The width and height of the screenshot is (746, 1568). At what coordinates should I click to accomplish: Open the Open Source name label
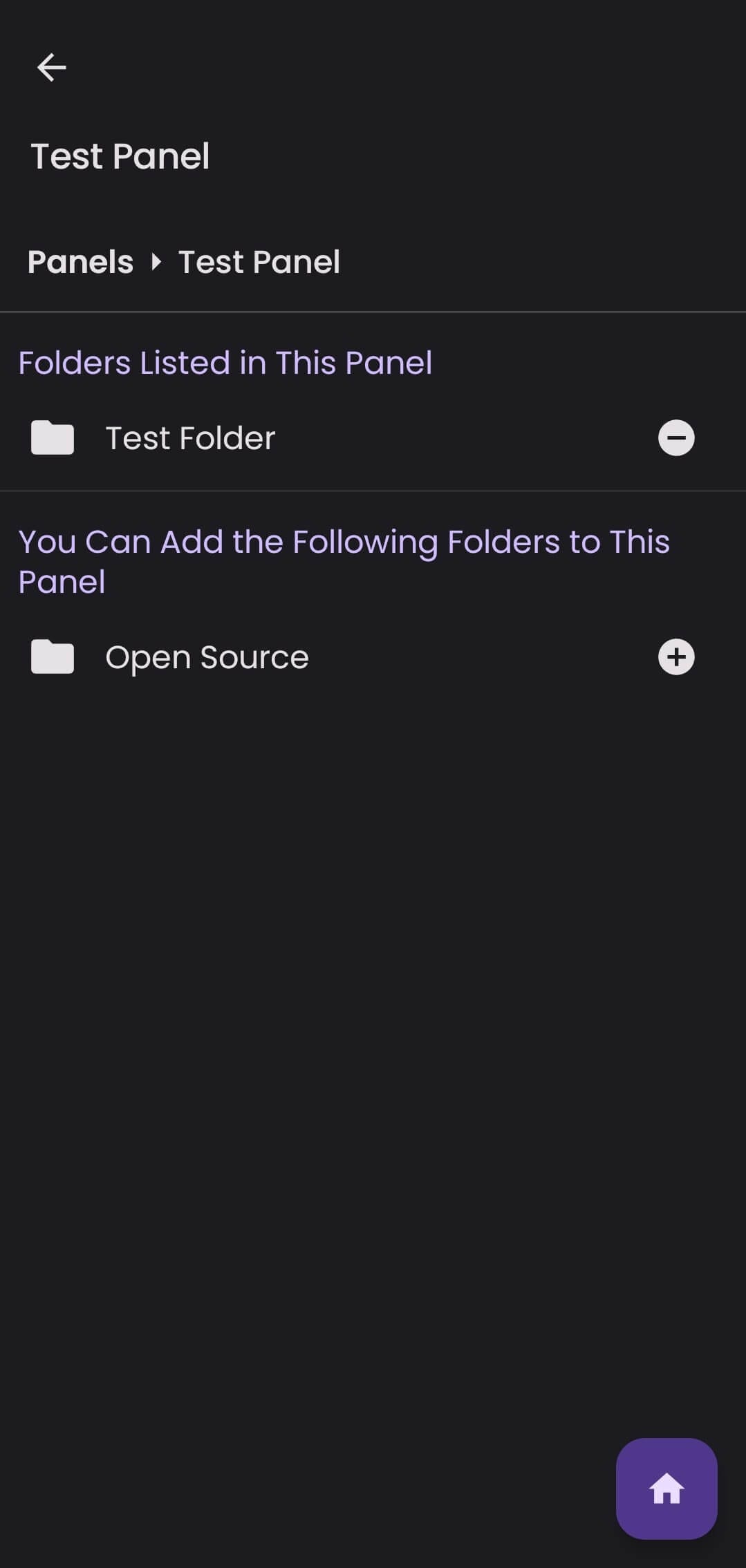coord(207,657)
